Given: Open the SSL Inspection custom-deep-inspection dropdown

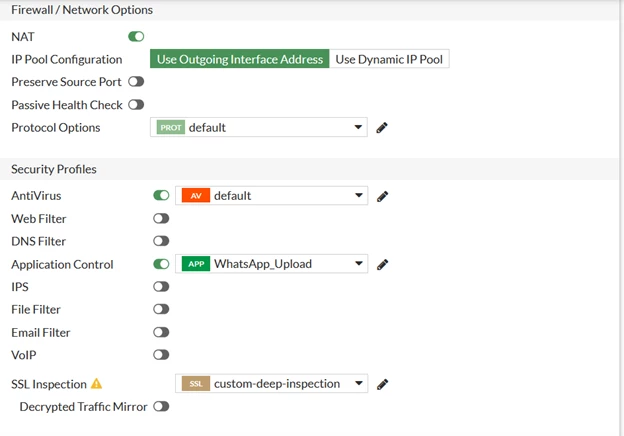Looking at the screenshot, I should click(271, 383).
